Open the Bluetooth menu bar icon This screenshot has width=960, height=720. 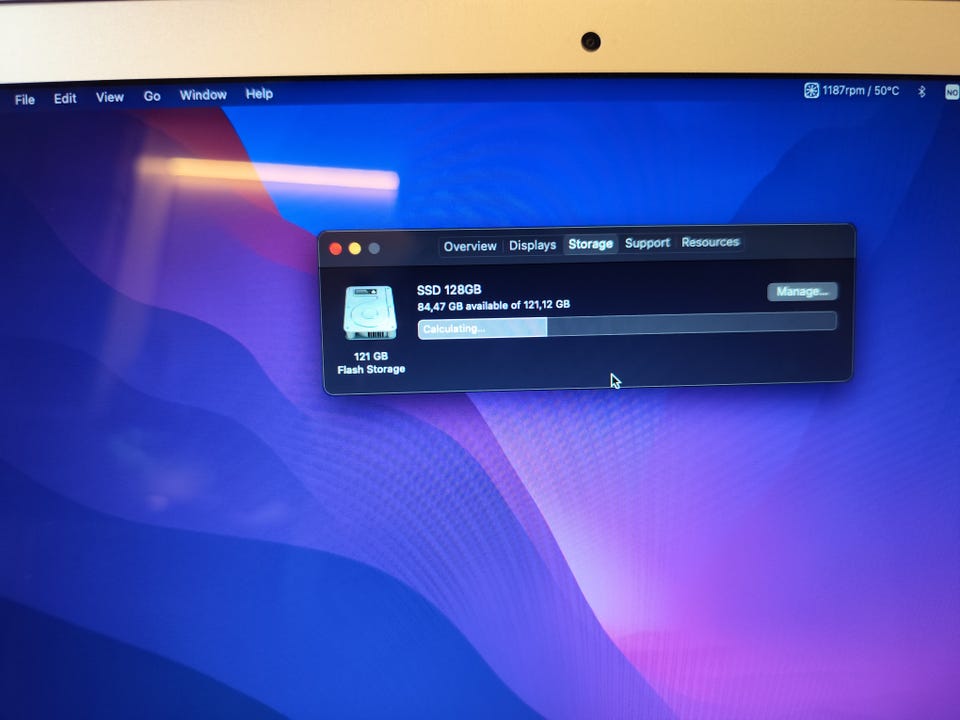(921, 91)
